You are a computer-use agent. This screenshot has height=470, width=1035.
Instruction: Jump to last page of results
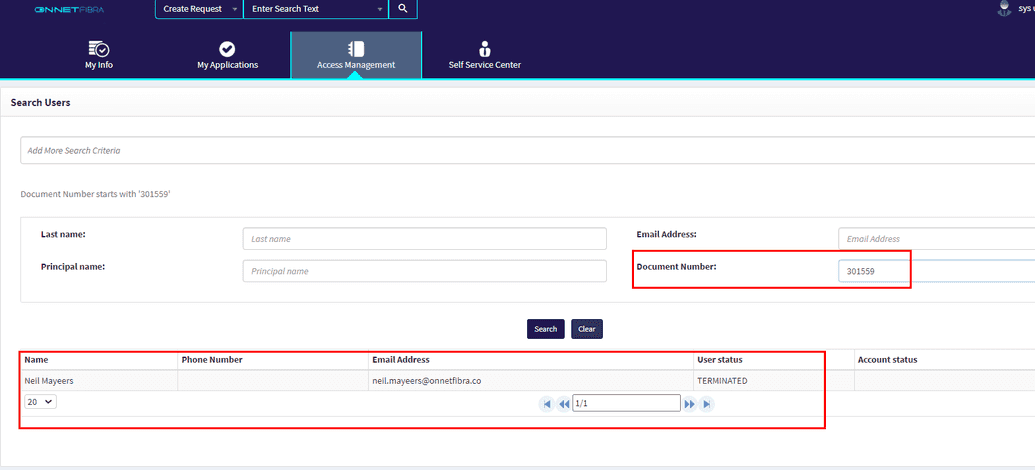707,404
